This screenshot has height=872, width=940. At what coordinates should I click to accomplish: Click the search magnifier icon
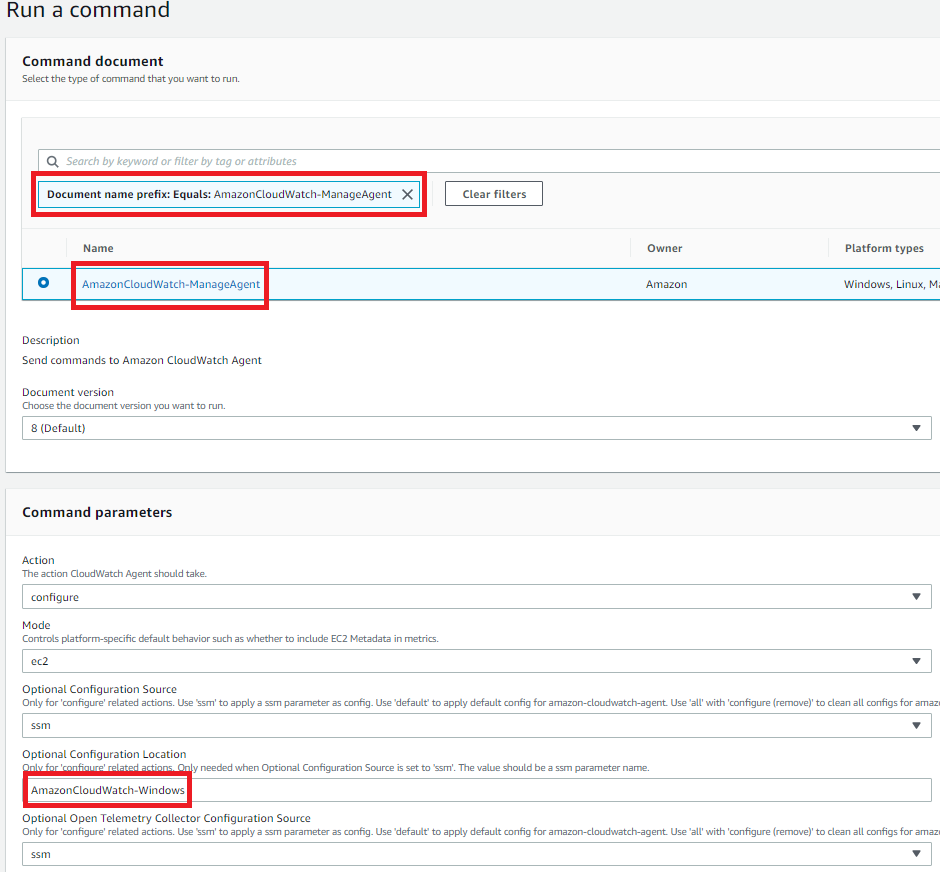coord(52,161)
